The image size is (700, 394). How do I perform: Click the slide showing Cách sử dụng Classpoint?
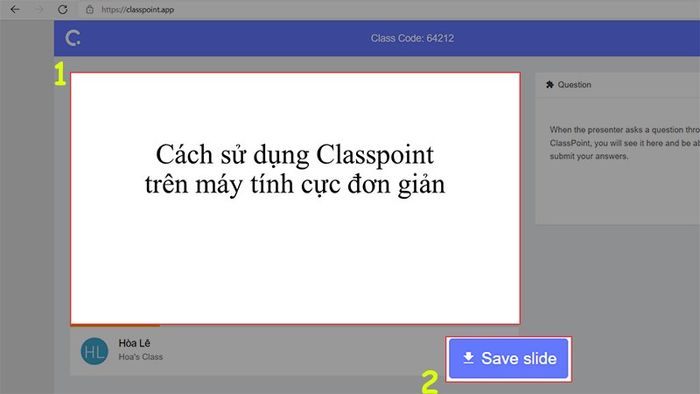(295, 198)
